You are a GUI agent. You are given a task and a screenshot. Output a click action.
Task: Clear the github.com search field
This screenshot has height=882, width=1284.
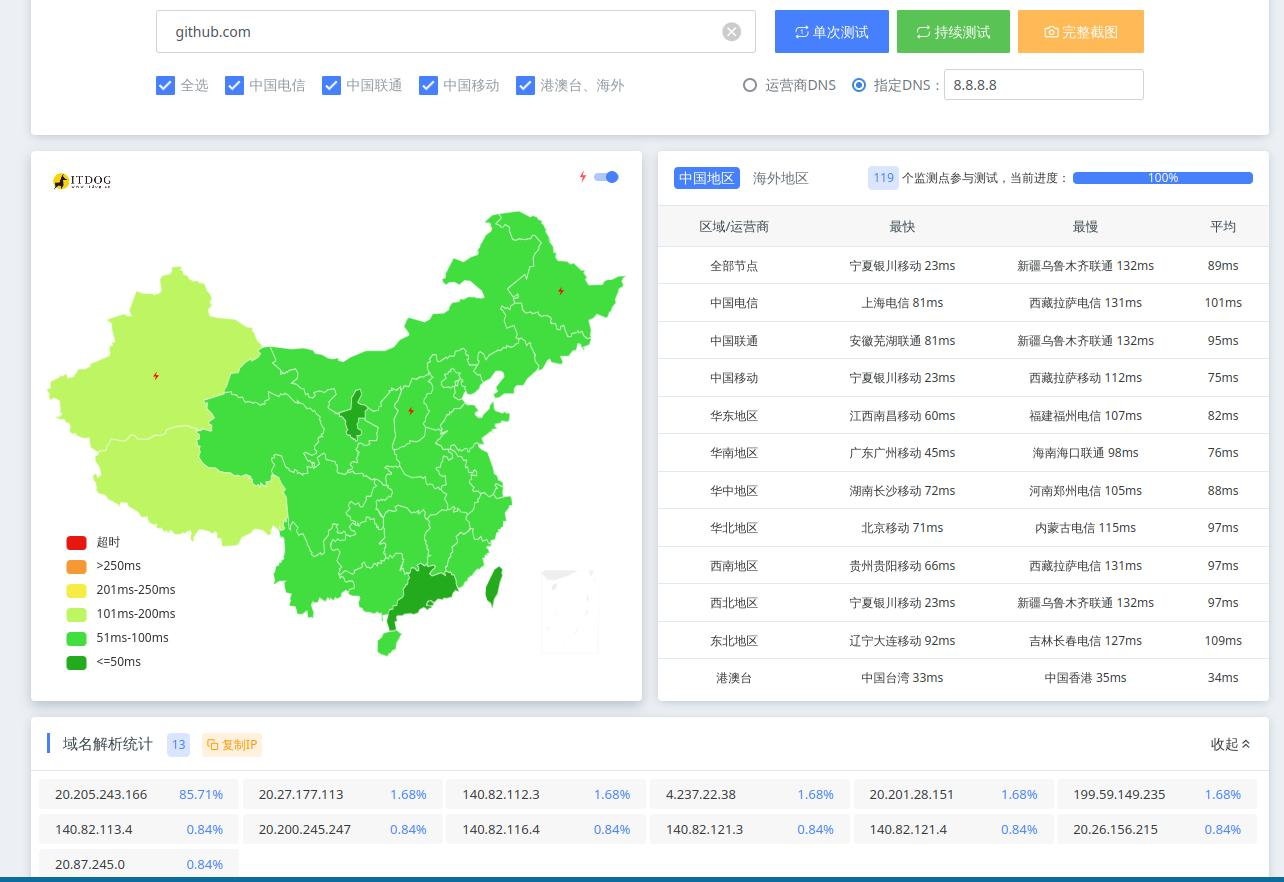[x=731, y=32]
